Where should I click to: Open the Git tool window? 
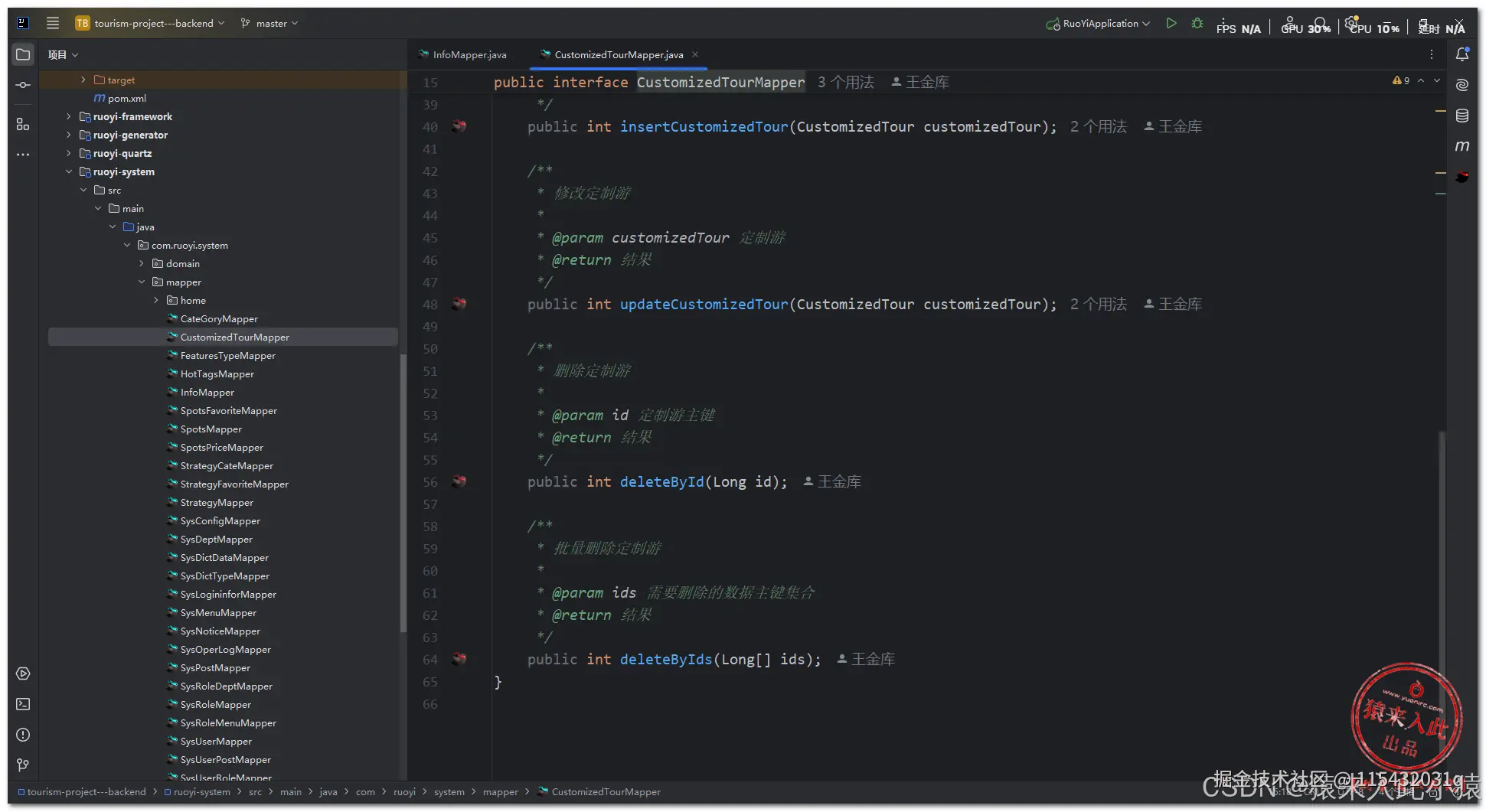pyautogui.click(x=23, y=765)
